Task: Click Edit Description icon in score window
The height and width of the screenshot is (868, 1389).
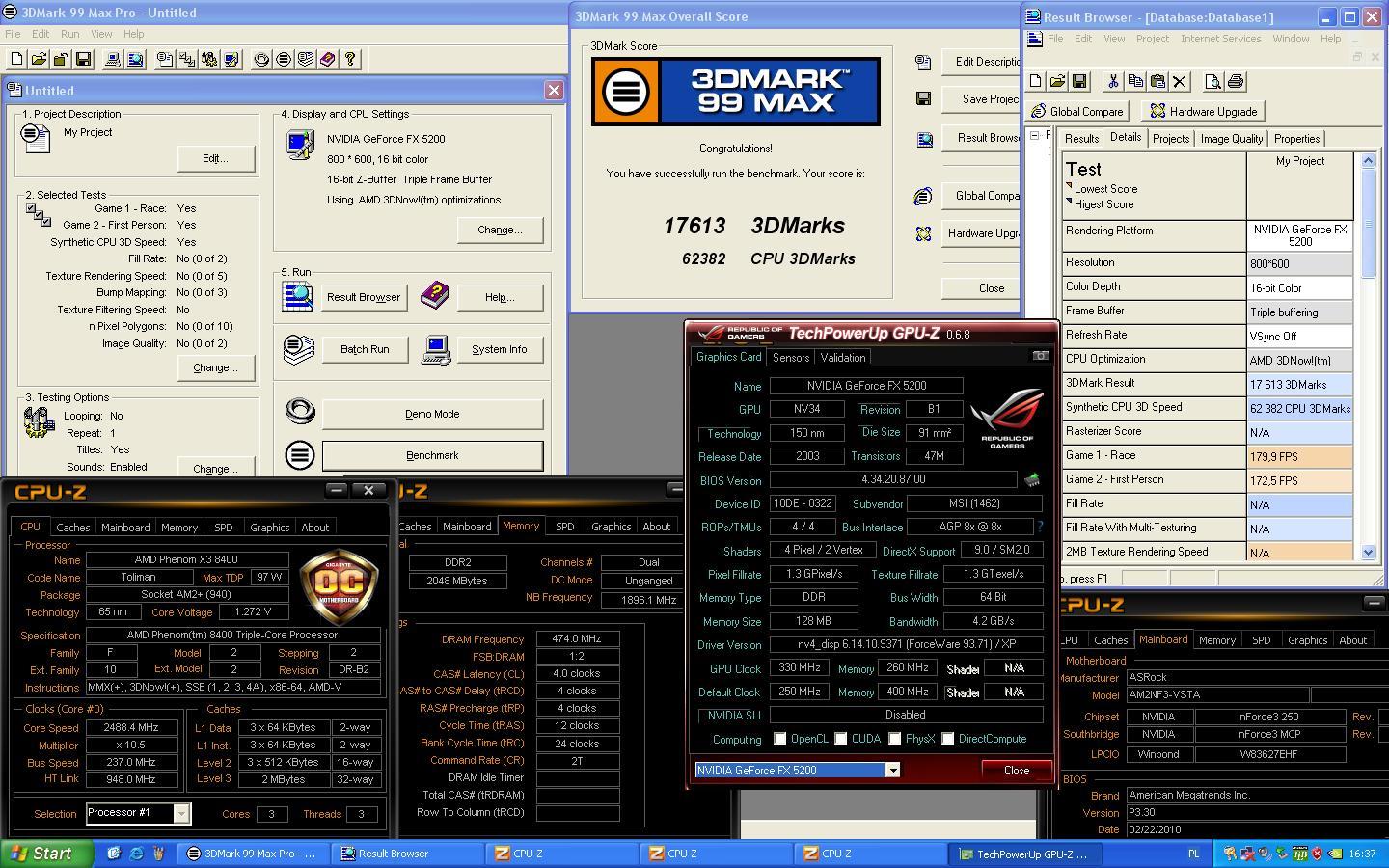Action: click(x=923, y=62)
